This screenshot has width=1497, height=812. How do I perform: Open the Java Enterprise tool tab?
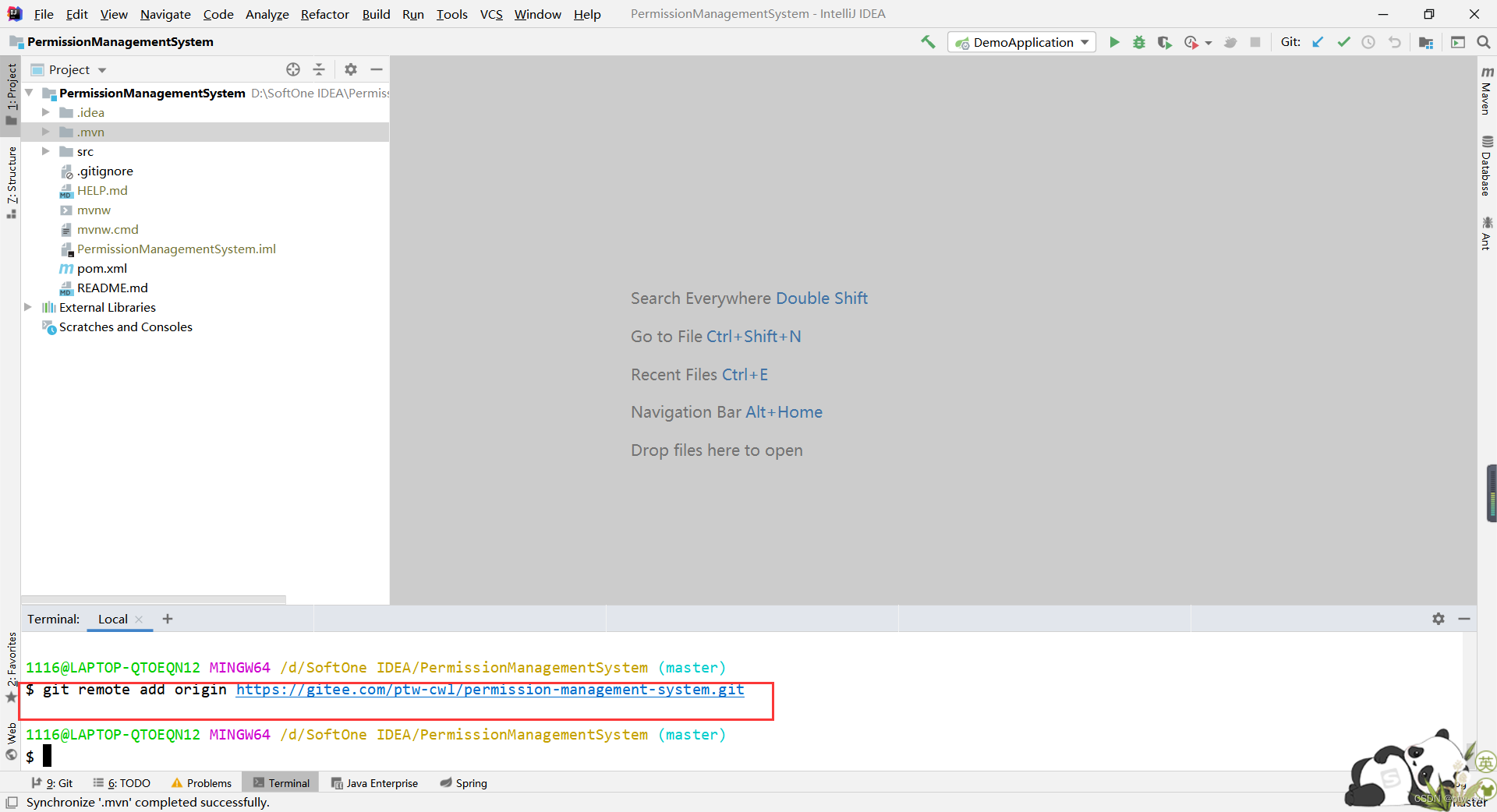tap(374, 783)
